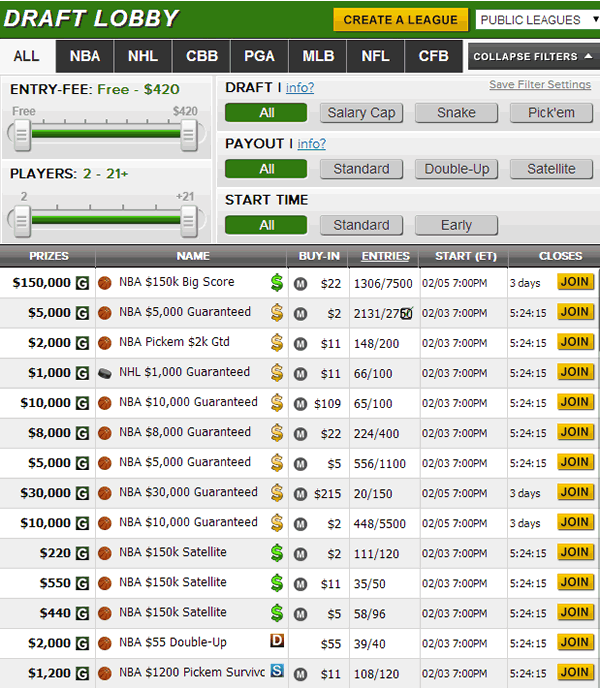Screen dimensions: 600x688
Task: Click green dollar icon for $550 NBA $150k Satellite
Action: pos(277,583)
